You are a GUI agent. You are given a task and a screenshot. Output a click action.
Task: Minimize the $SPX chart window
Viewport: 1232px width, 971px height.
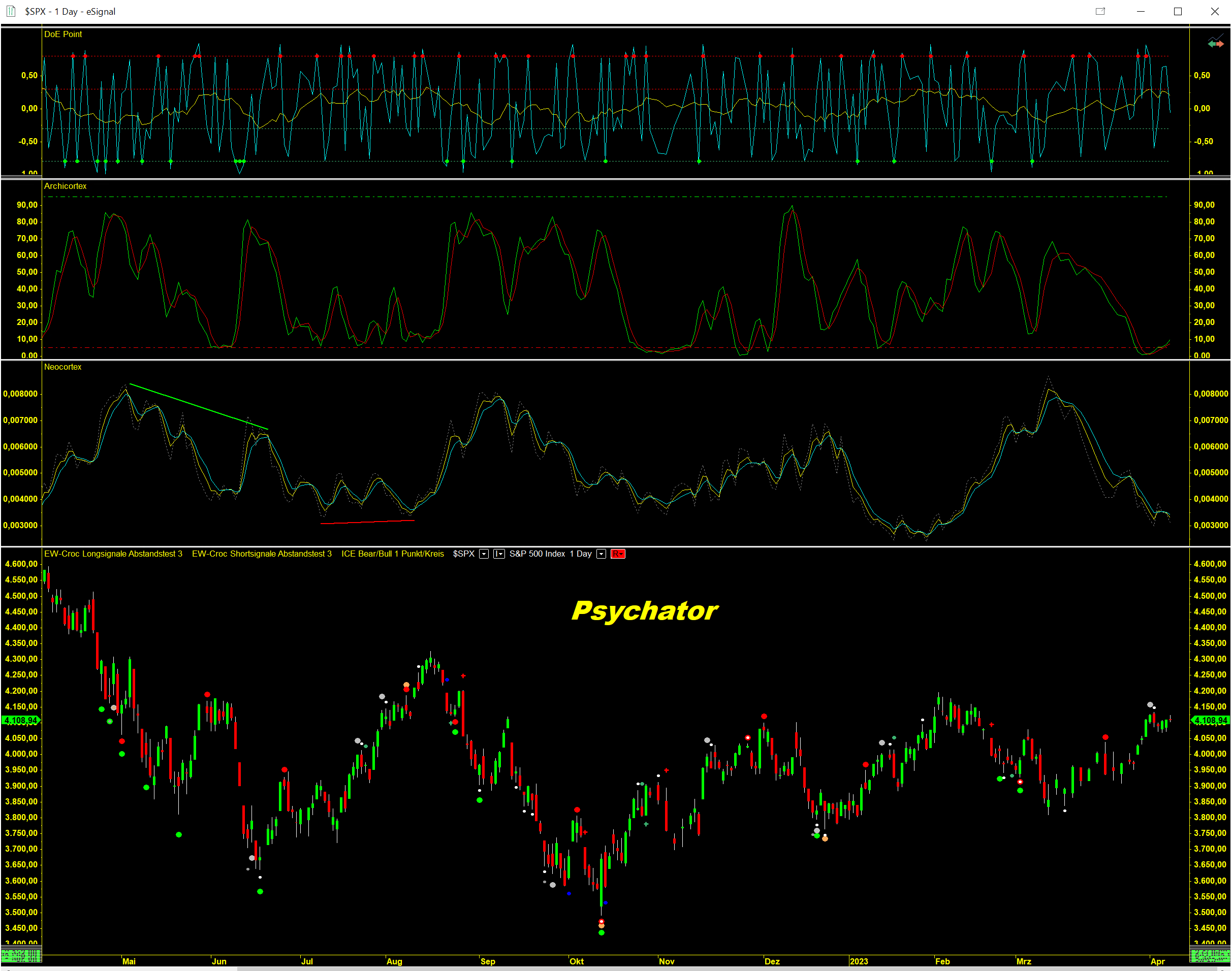click(x=1141, y=11)
